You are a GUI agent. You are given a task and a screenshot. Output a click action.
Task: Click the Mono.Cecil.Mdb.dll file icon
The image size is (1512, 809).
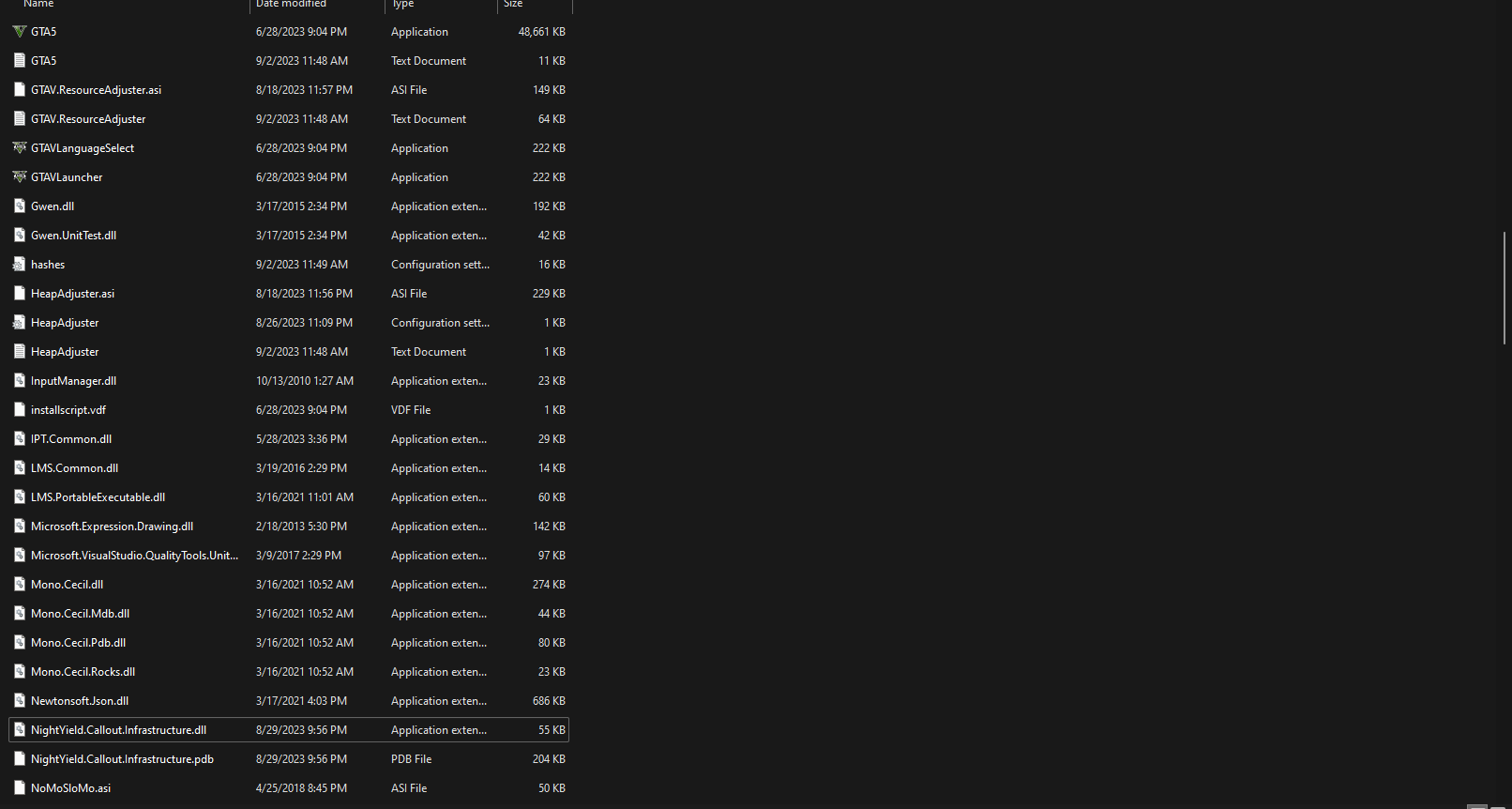point(20,614)
